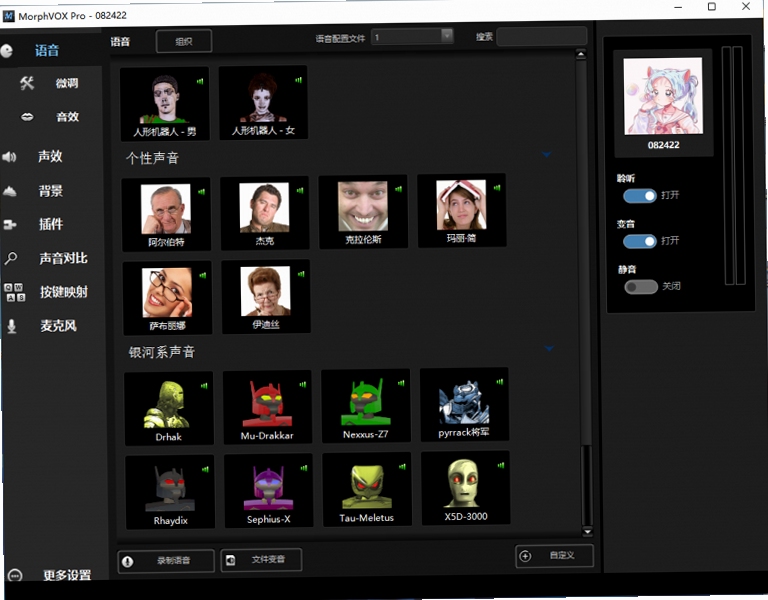Click the 搜索 search input field
Viewport: 768px width, 600px height.
[542, 36]
